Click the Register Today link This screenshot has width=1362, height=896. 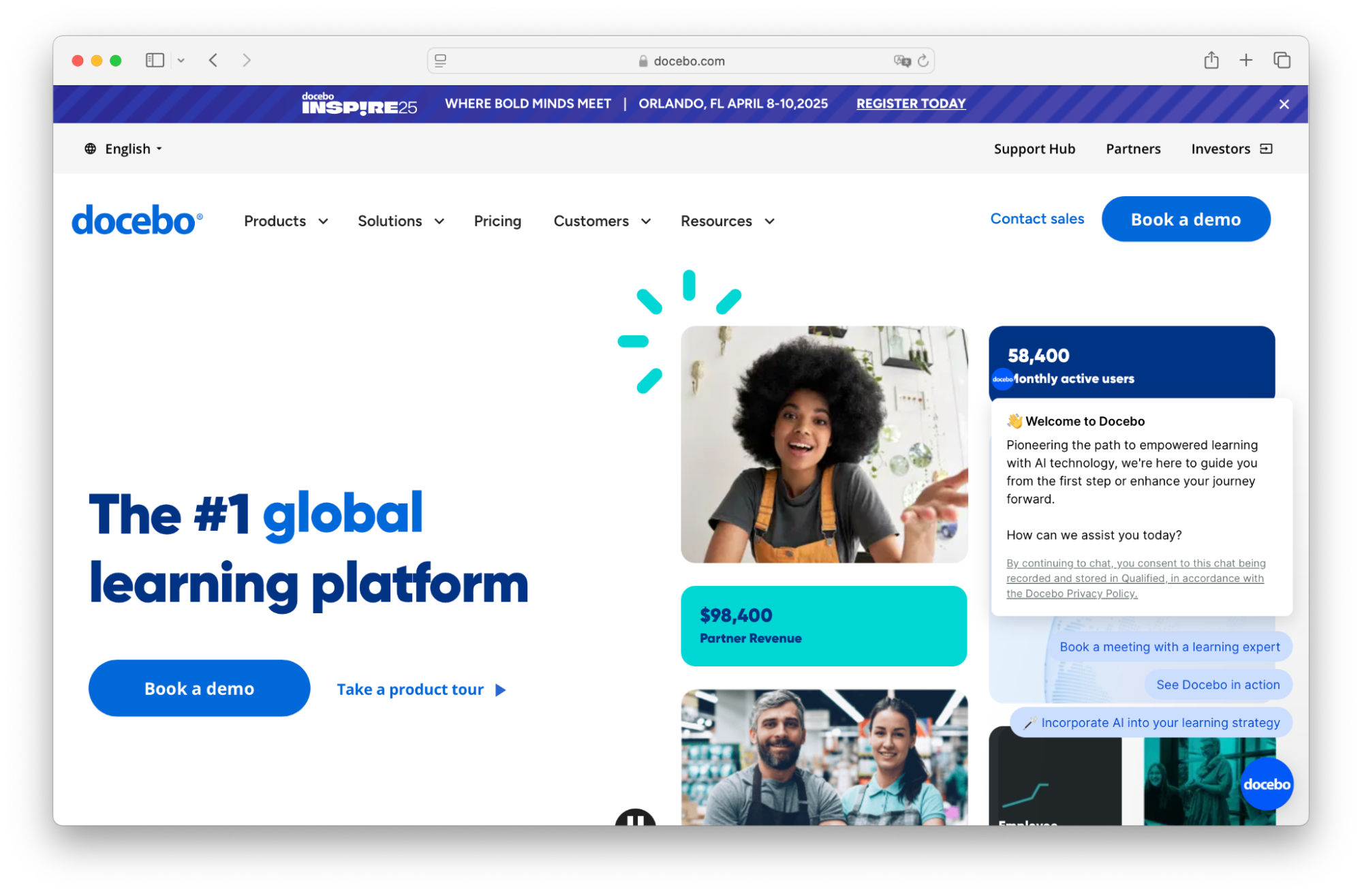coord(911,104)
